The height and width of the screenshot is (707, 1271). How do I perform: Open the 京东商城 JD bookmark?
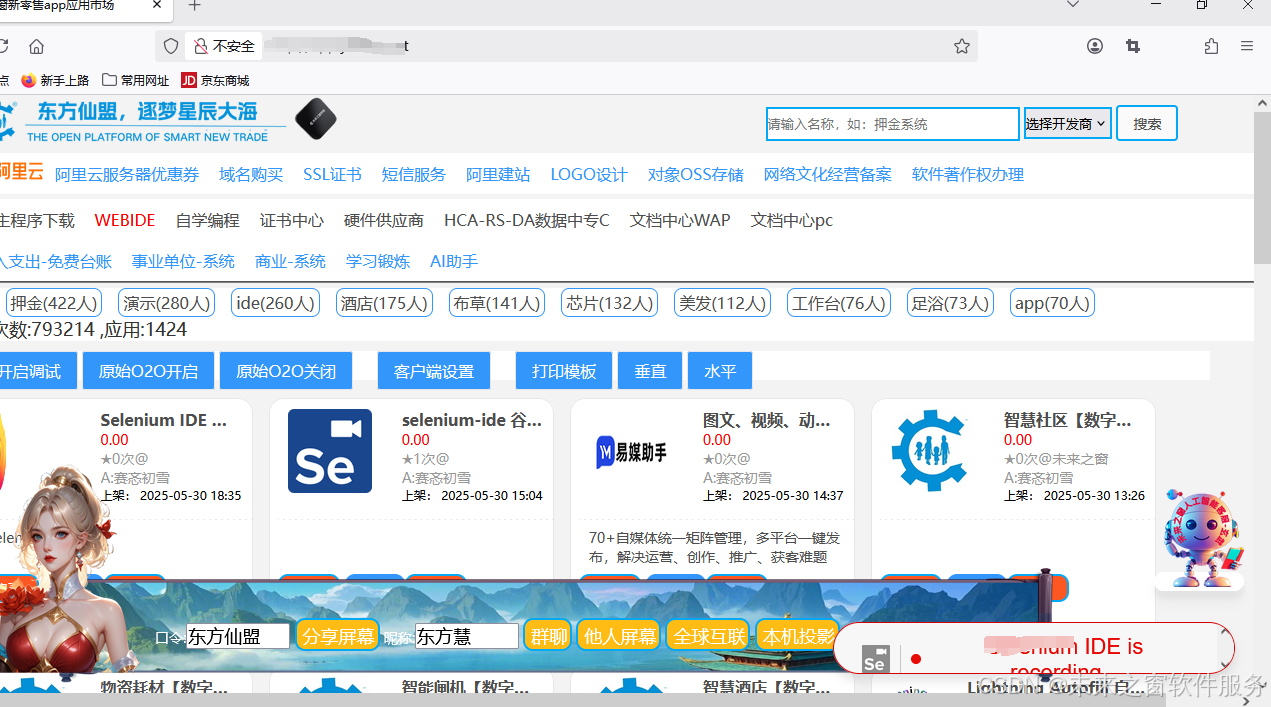pos(215,80)
